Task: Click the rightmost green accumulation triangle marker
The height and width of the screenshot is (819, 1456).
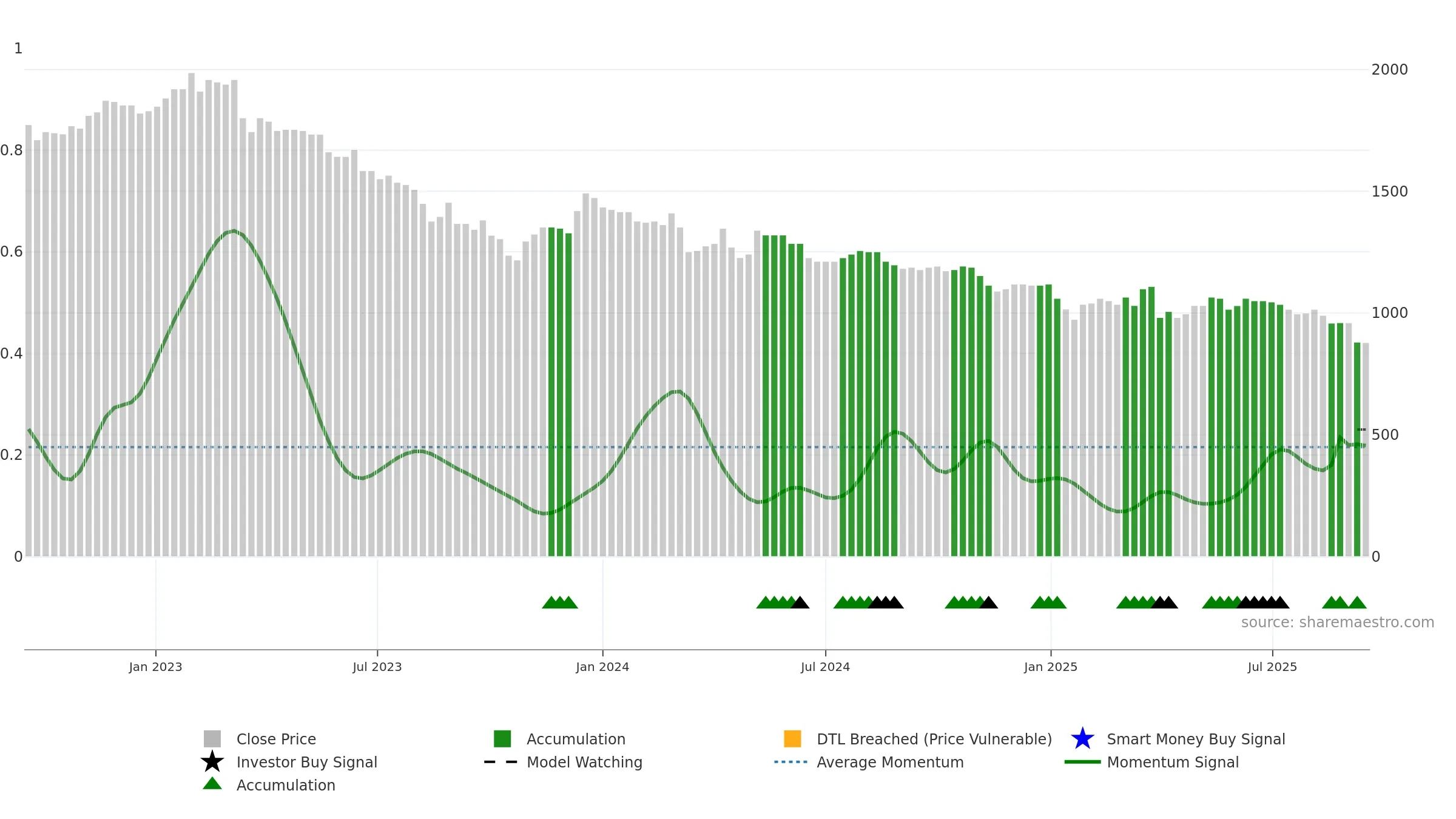Action: (x=1357, y=602)
